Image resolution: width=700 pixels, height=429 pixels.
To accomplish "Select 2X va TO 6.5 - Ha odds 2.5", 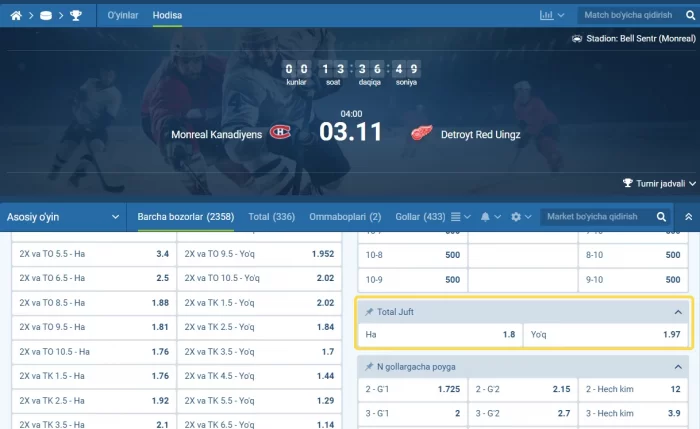I will pyautogui.click(x=94, y=278).
